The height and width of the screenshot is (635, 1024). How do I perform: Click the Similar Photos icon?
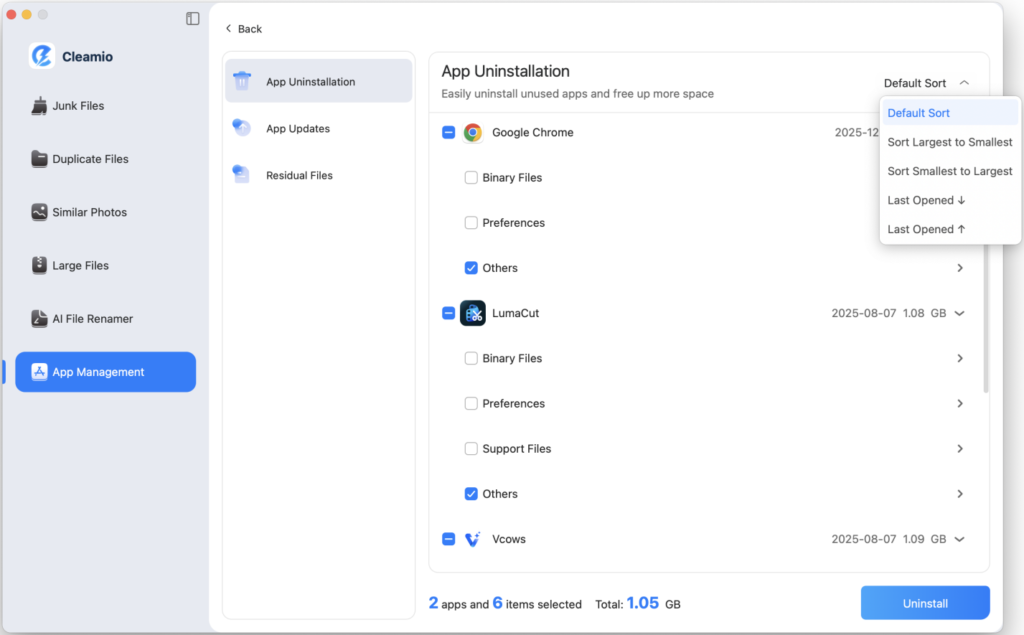pos(40,212)
